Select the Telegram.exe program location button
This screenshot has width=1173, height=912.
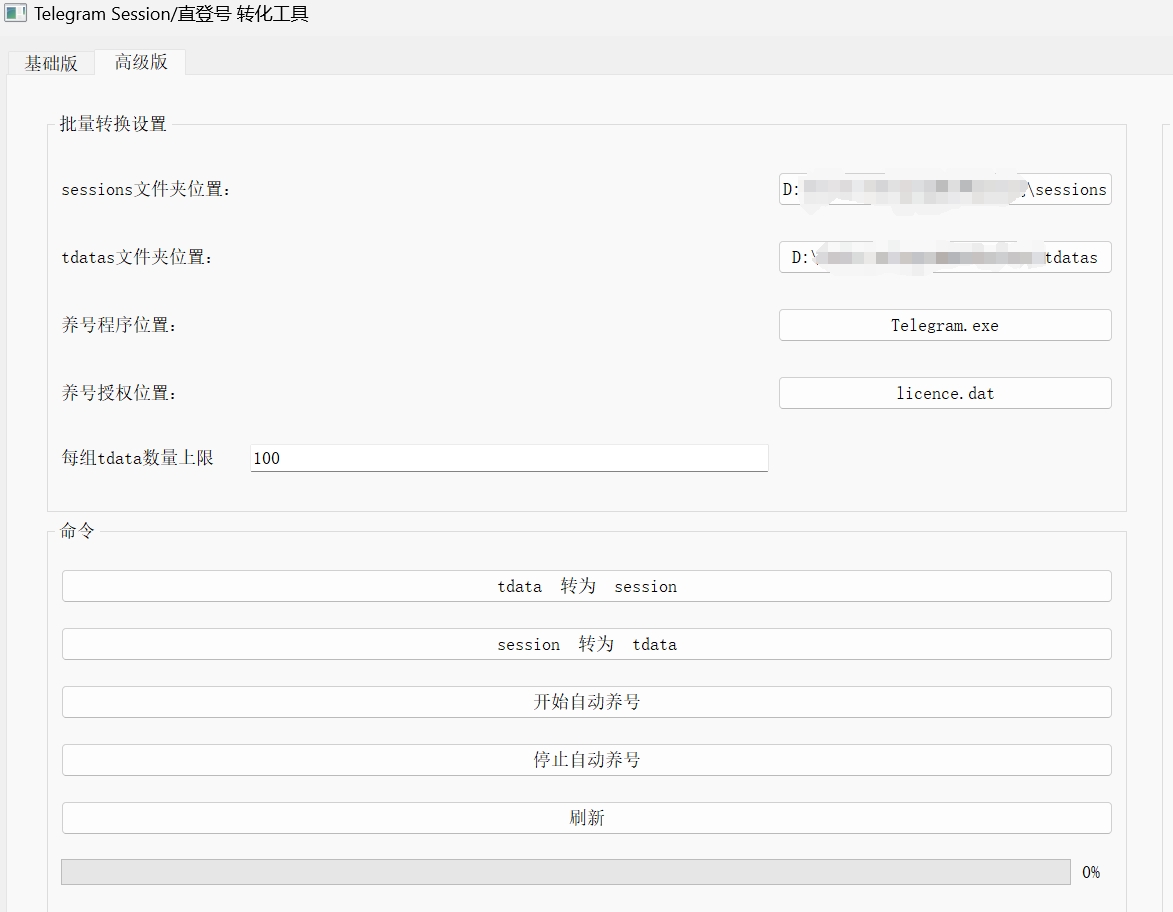[x=944, y=325]
